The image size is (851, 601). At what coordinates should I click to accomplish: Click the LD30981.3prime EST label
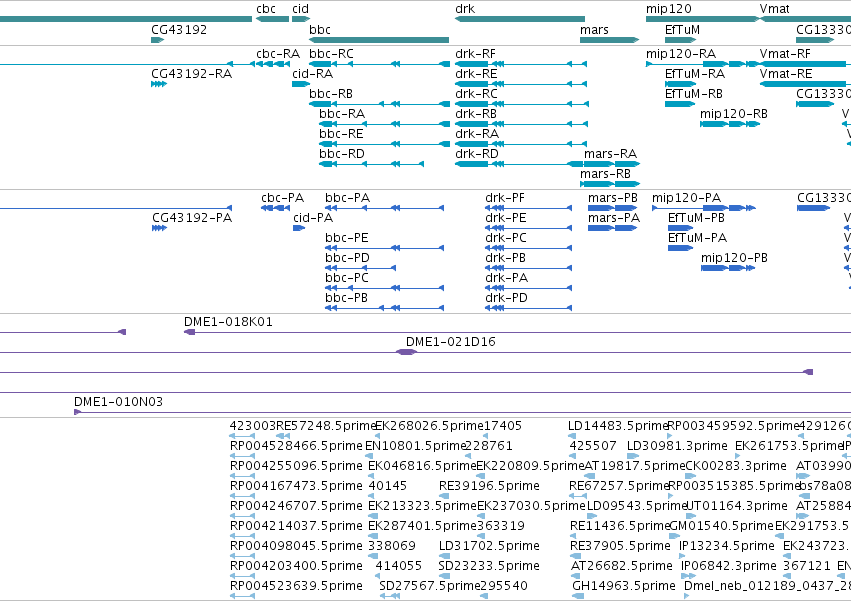click(x=677, y=446)
